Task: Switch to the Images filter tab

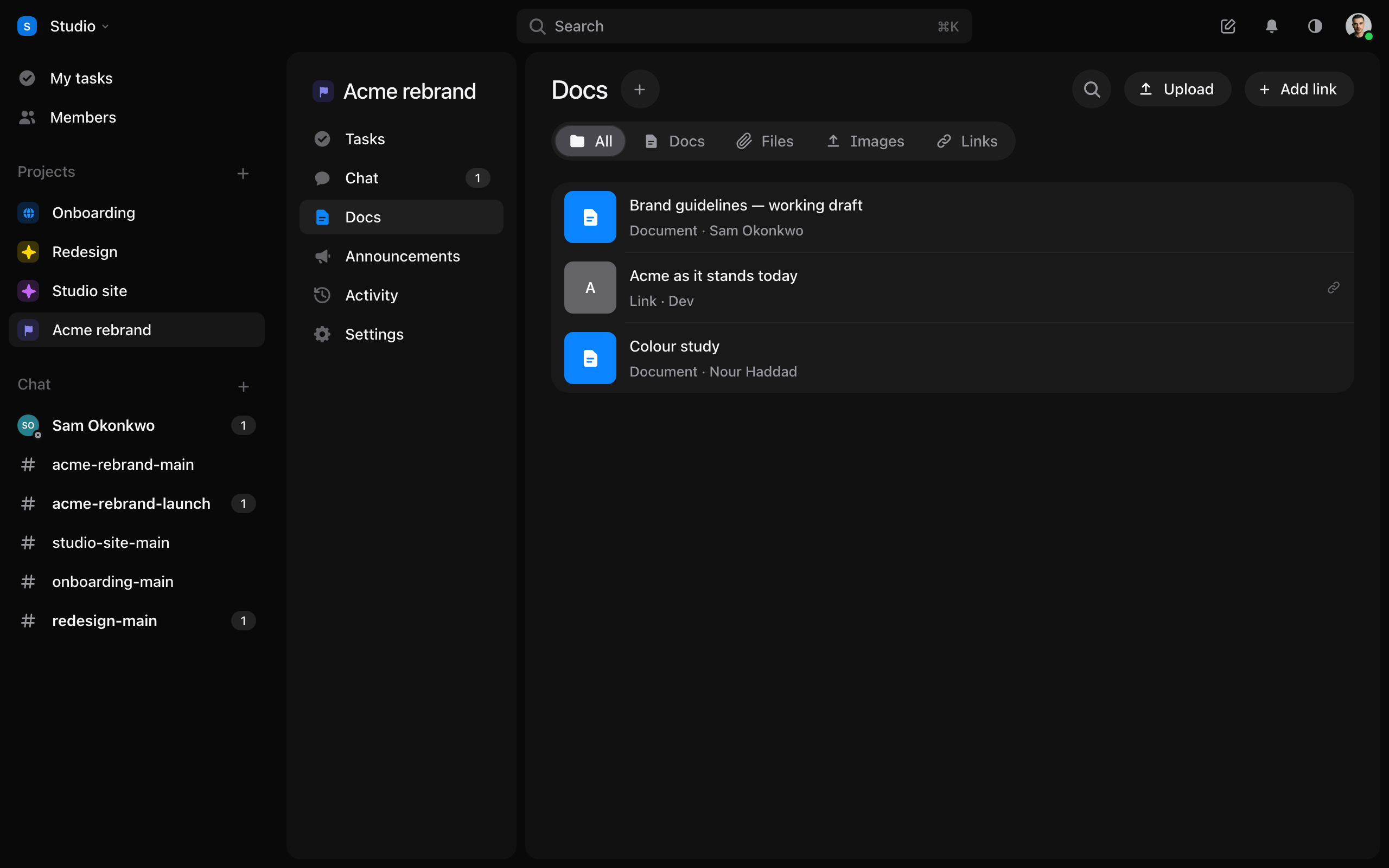Action: coord(865,141)
